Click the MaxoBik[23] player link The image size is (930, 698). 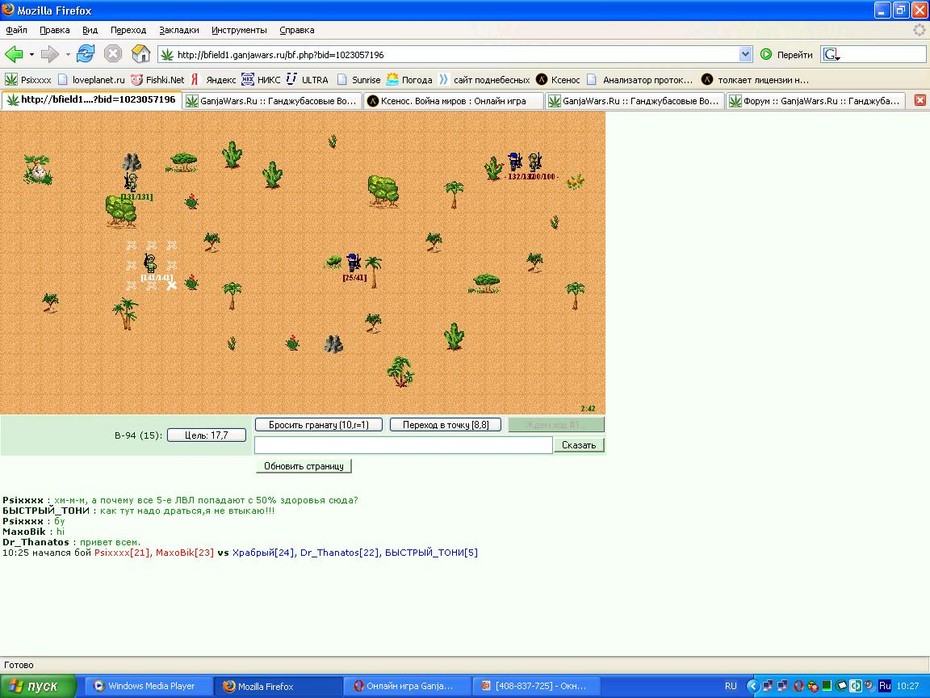coord(184,552)
